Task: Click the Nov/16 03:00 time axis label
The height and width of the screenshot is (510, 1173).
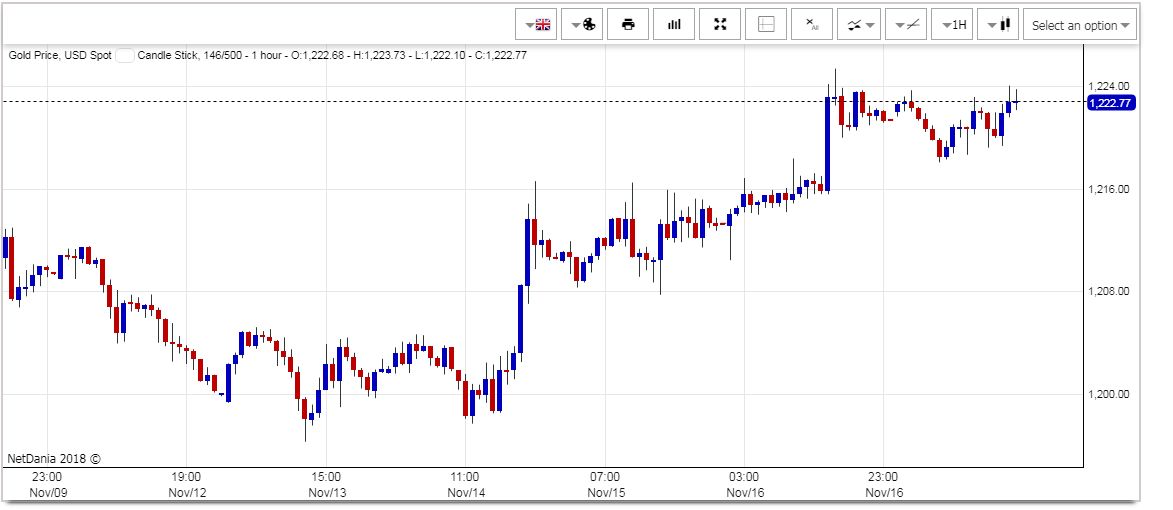Action: click(744, 485)
